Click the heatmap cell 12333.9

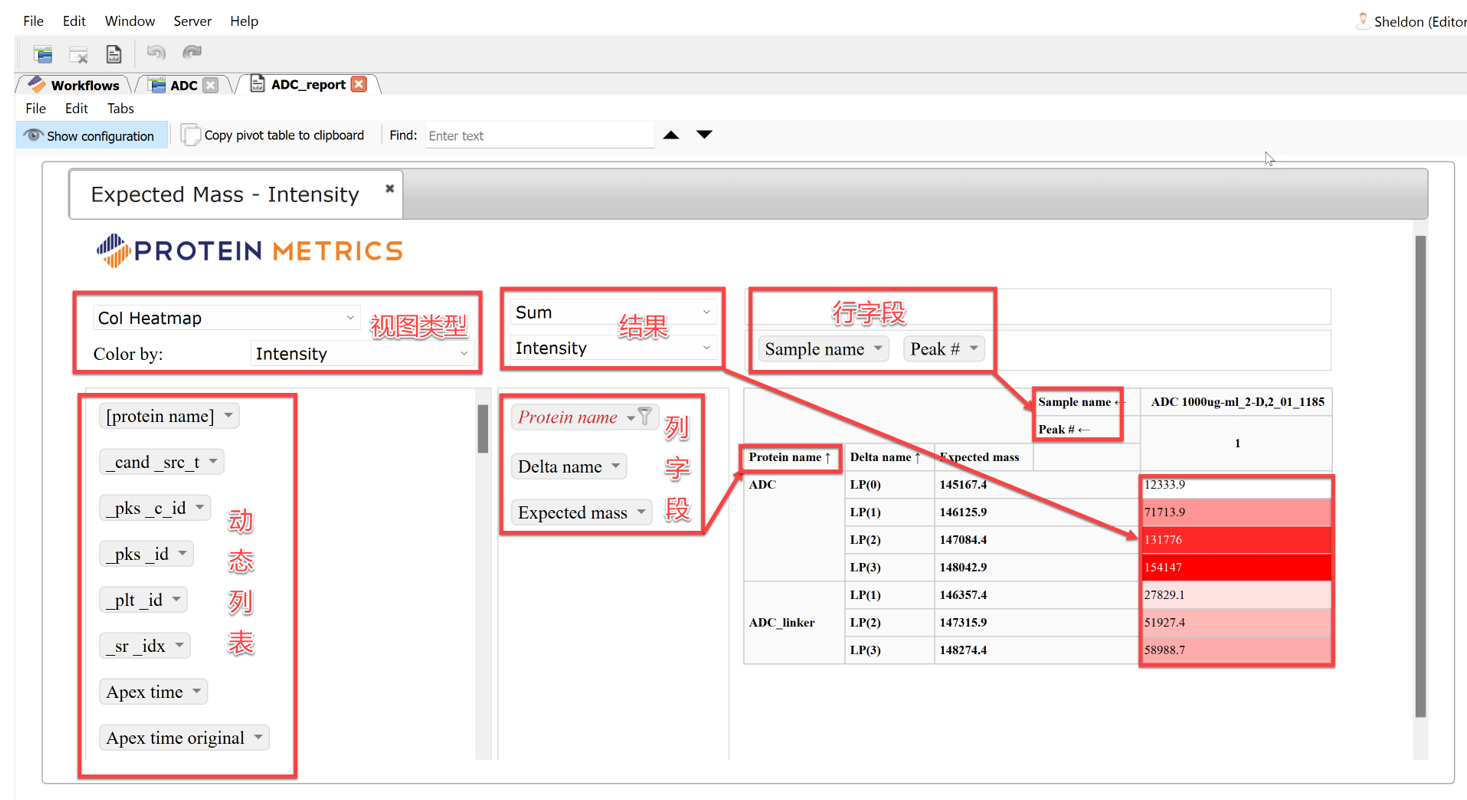click(x=1236, y=485)
